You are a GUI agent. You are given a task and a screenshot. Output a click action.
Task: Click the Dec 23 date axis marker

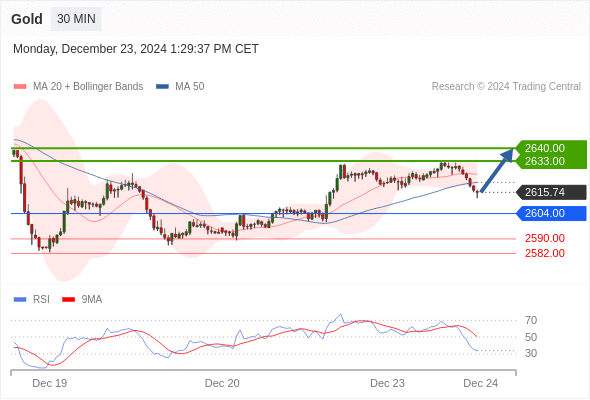point(387,383)
